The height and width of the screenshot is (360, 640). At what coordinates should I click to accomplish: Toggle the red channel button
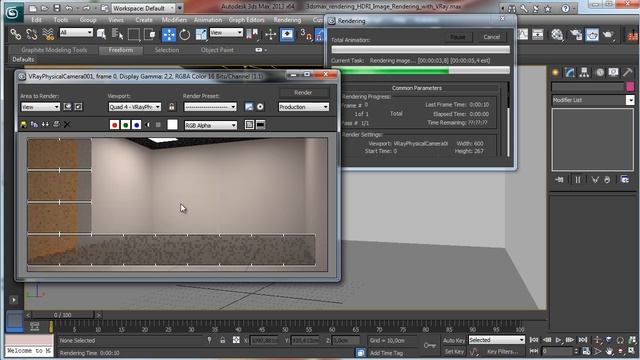[114, 125]
